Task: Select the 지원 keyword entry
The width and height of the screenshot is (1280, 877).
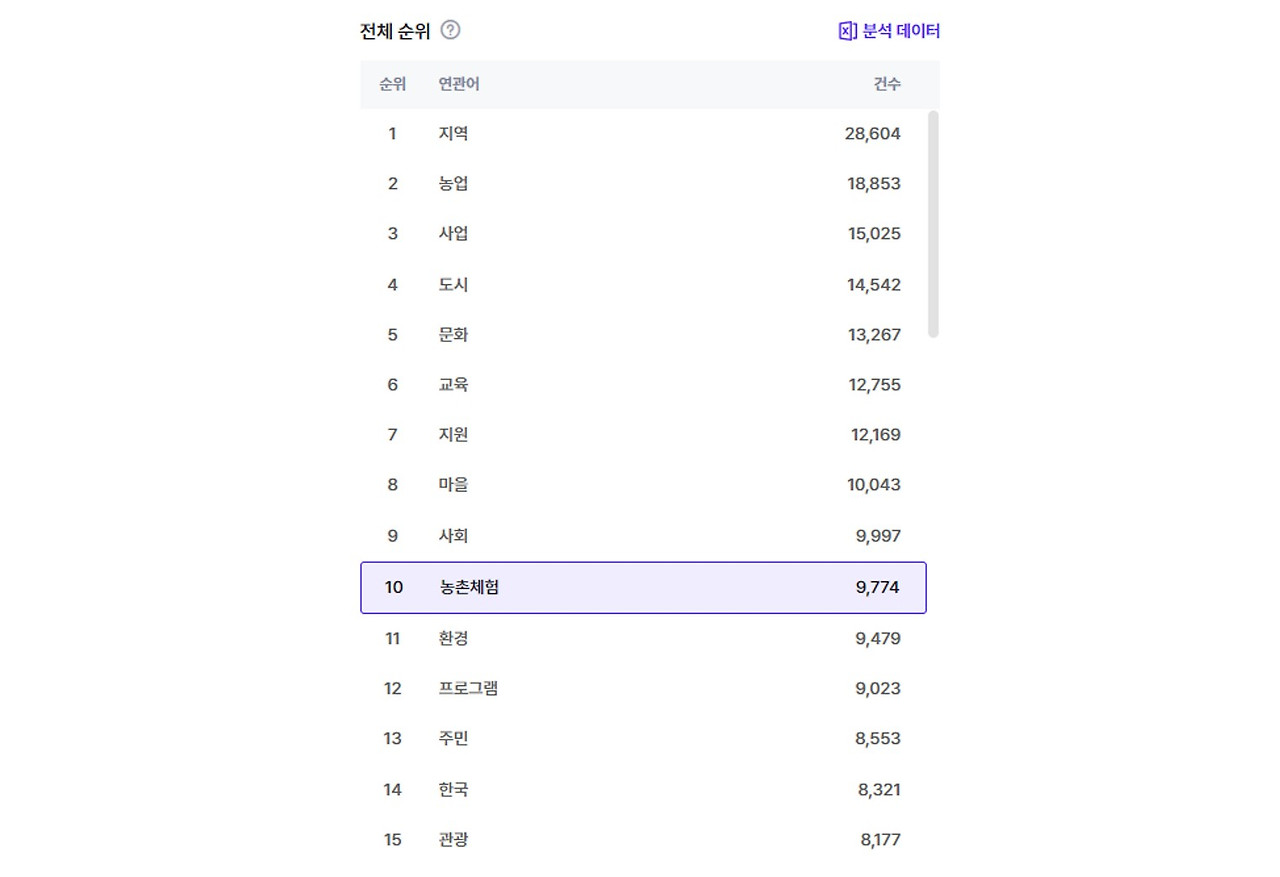Action: tap(453, 435)
